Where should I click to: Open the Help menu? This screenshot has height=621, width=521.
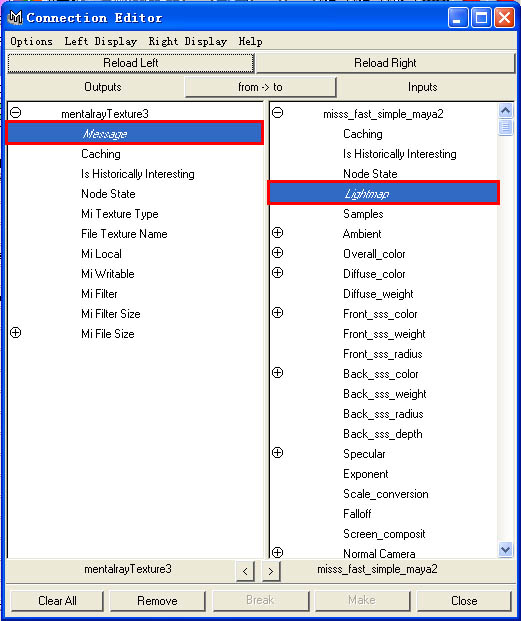(250, 42)
